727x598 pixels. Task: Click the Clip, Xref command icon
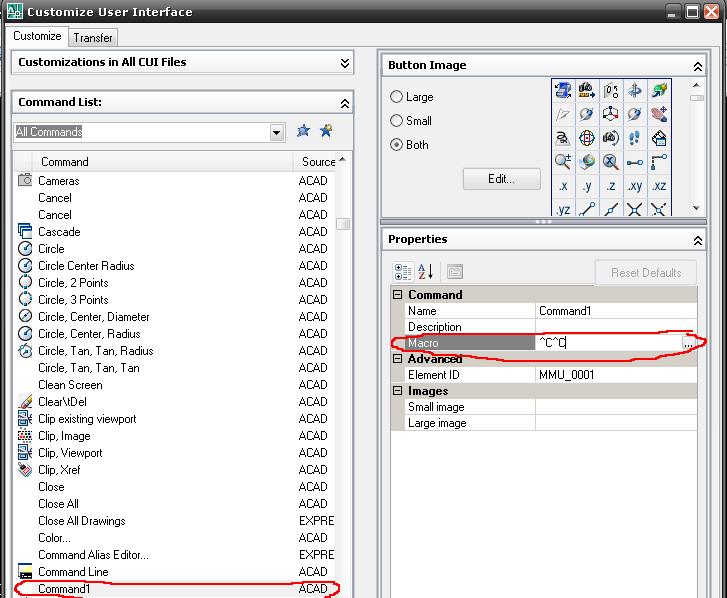point(25,470)
